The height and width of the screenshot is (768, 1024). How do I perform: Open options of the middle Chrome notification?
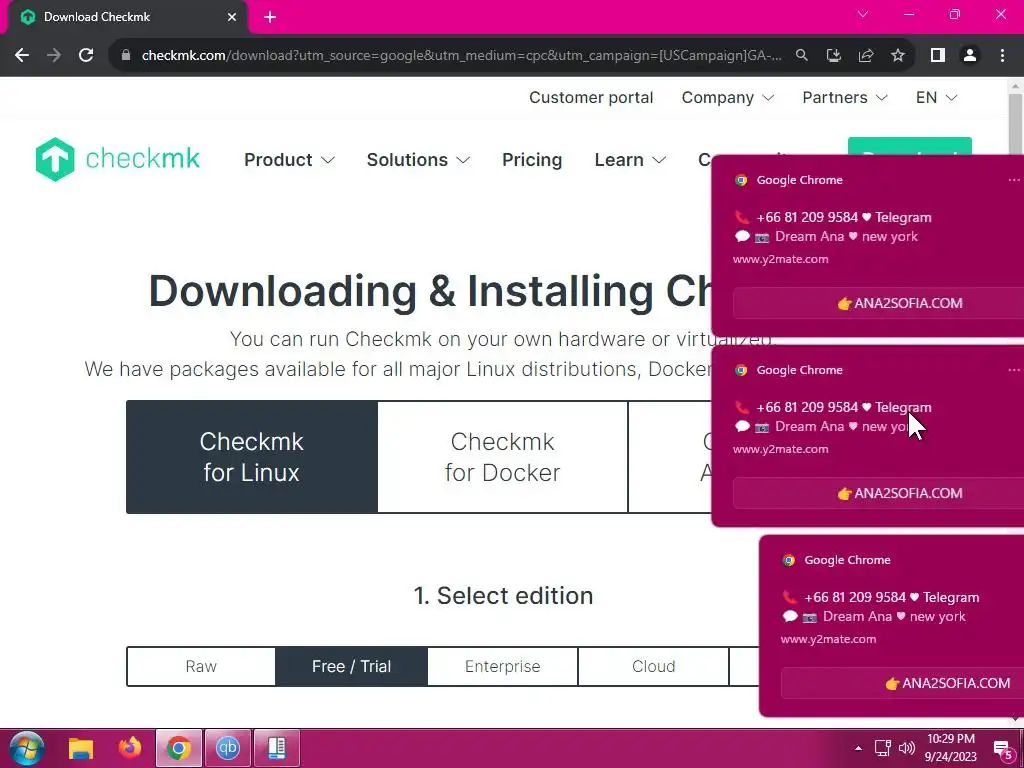(1014, 370)
